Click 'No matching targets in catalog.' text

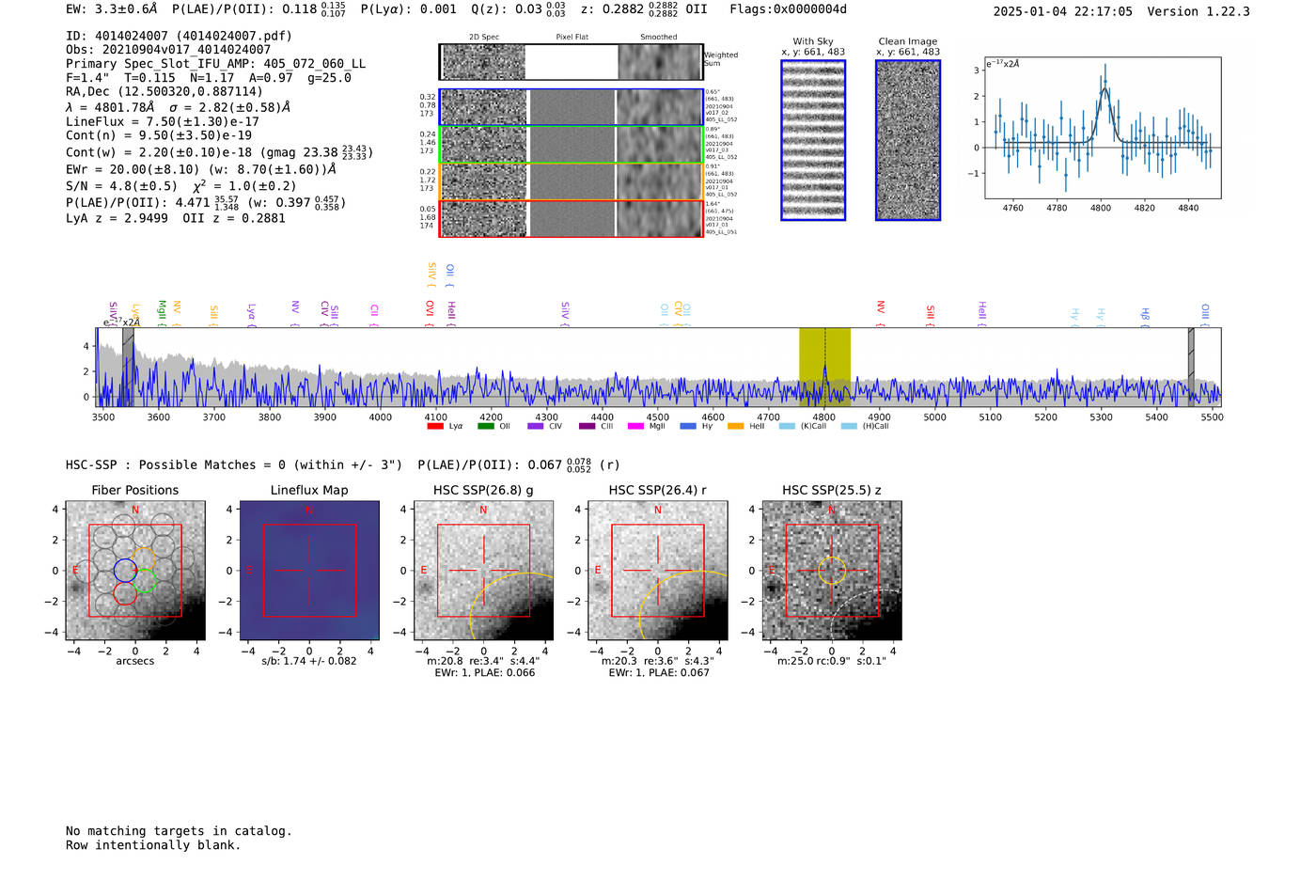pos(179,831)
